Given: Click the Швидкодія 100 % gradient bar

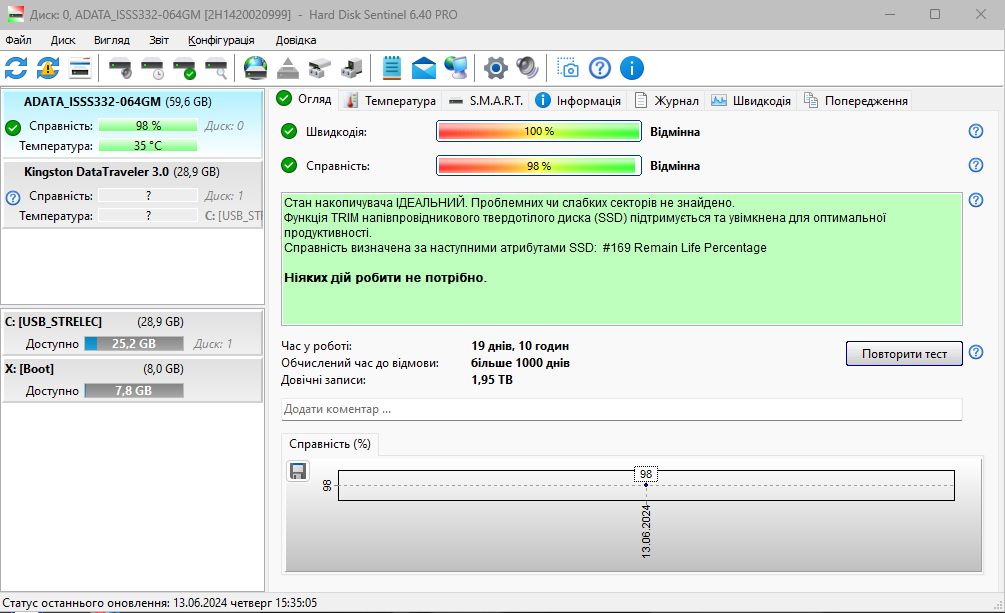Looking at the screenshot, I should click(x=538, y=131).
